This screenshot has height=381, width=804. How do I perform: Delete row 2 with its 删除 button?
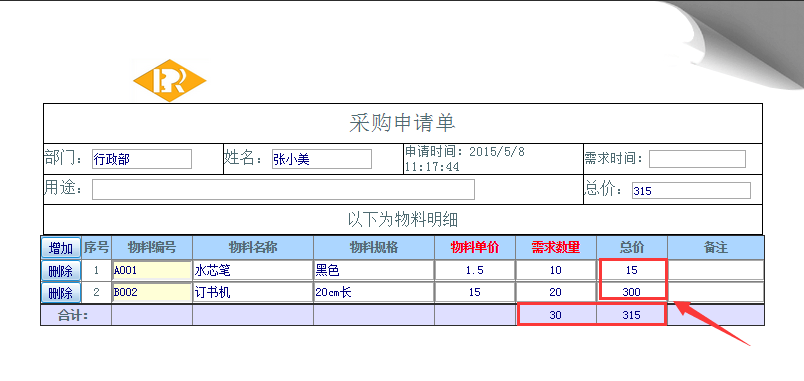click(61, 293)
